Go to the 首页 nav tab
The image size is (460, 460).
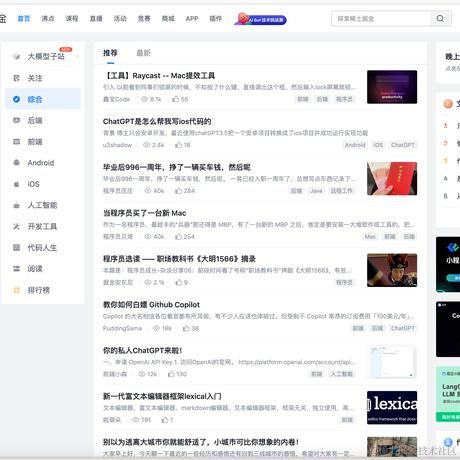coord(24,19)
